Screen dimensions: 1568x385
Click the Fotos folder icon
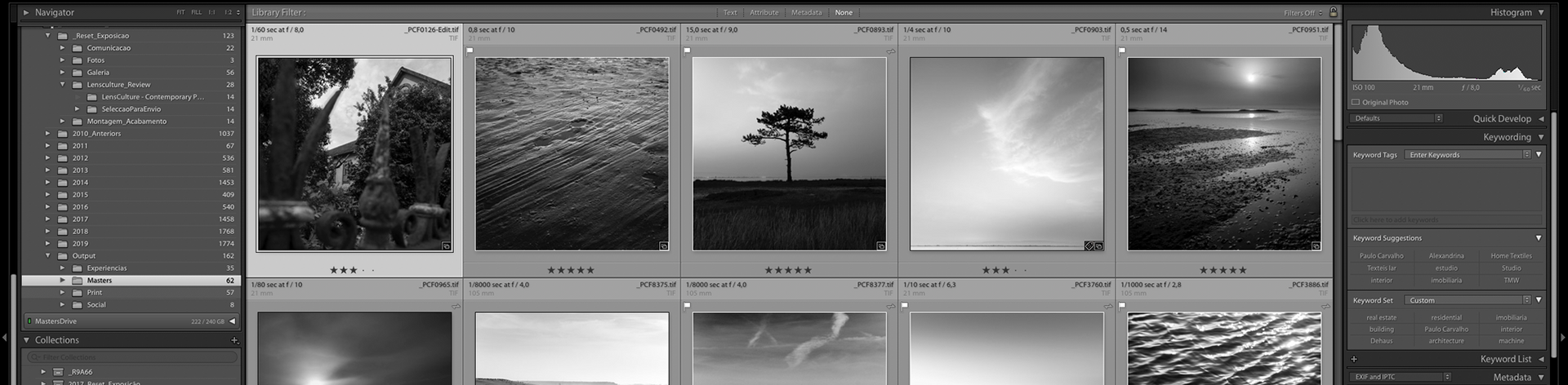click(78, 60)
